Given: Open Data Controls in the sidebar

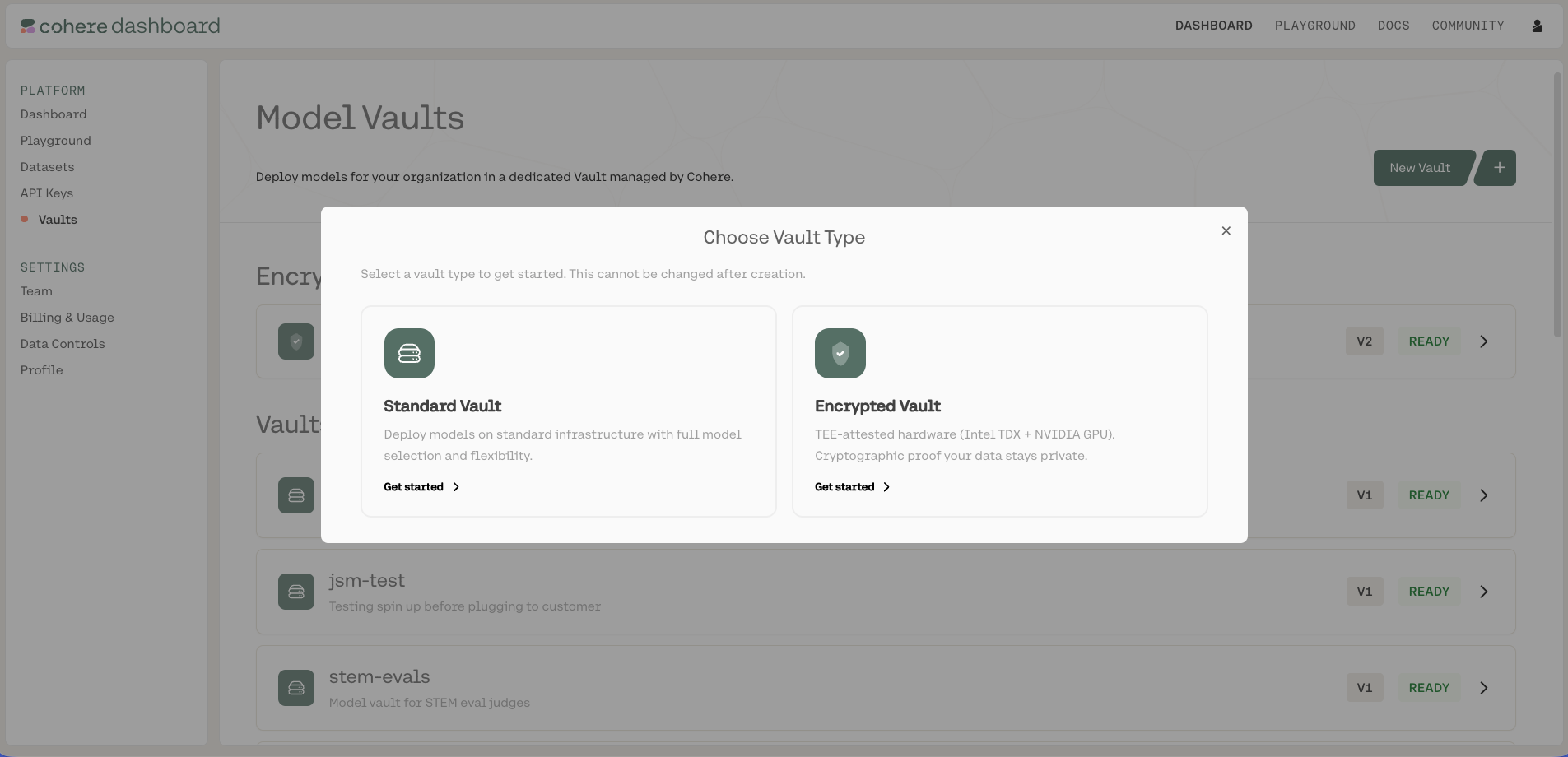Looking at the screenshot, I should click(x=63, y=344).
